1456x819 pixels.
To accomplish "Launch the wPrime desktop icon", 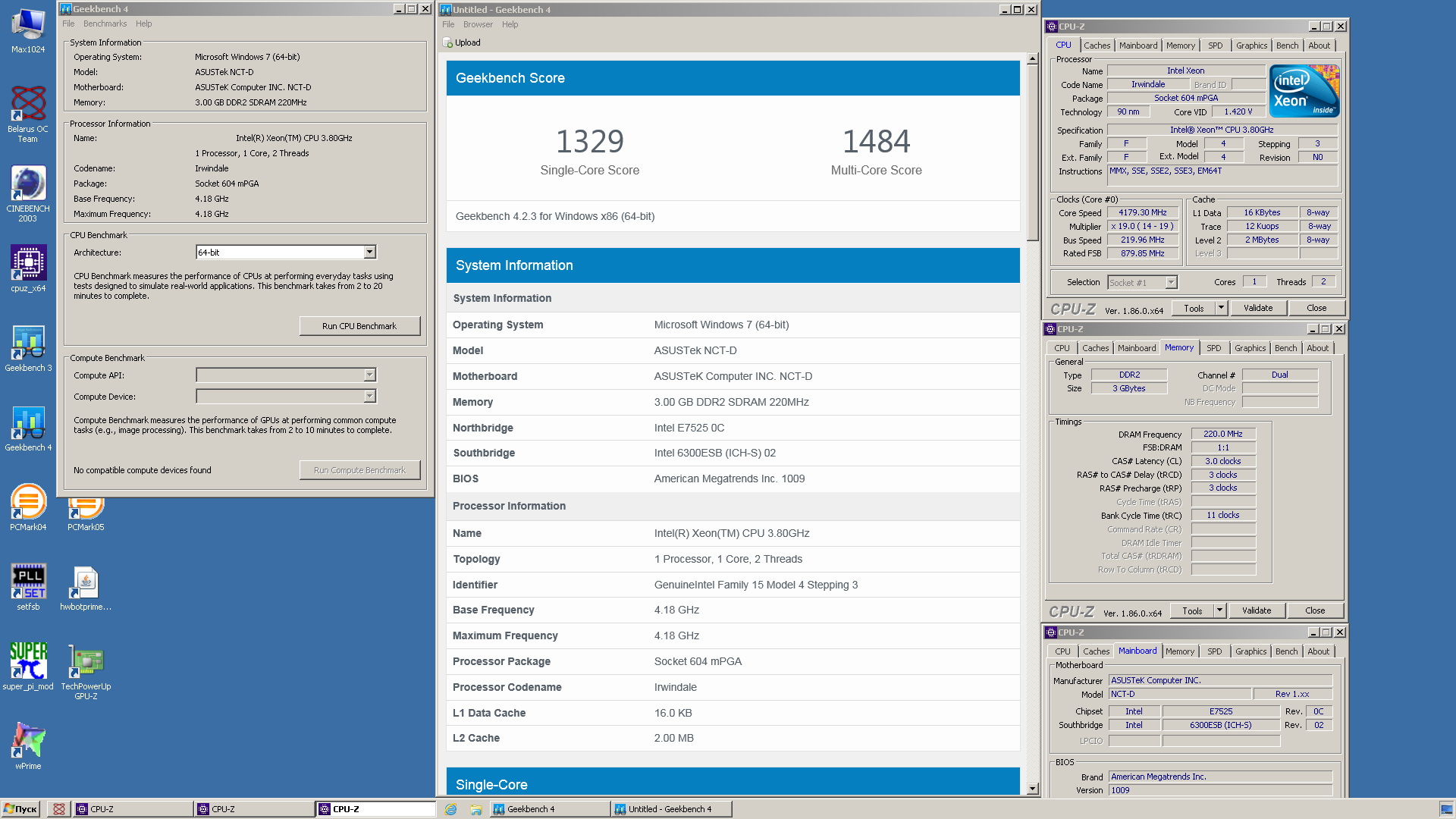I will 28,746.
